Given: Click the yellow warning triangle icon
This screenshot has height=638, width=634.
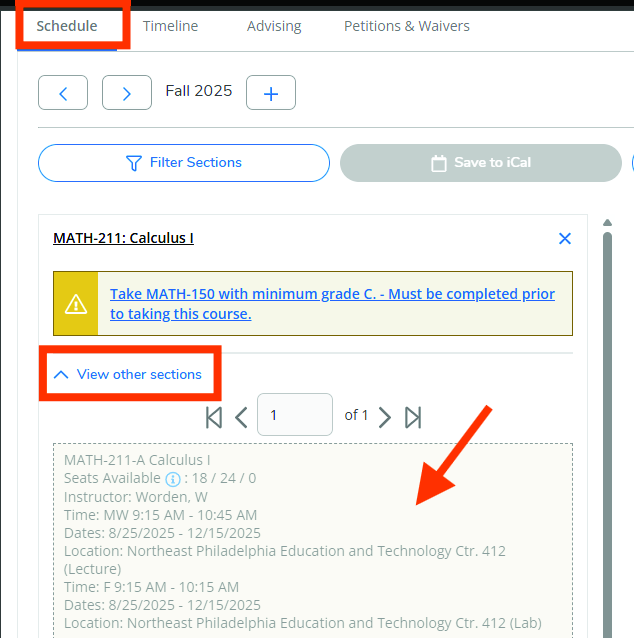Looking at the screenshot, I should [x=76, y=304].
